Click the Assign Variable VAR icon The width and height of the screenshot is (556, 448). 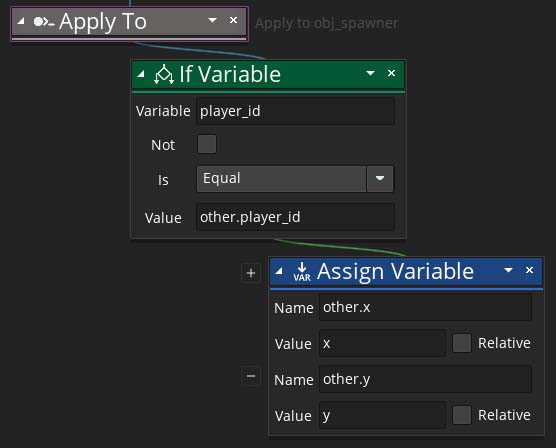(302, 272)
